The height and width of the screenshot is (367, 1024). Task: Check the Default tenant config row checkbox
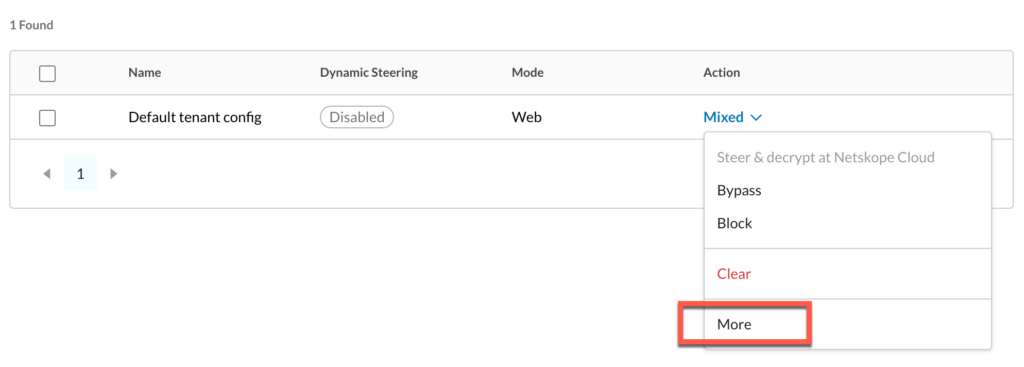coord(47,118)
